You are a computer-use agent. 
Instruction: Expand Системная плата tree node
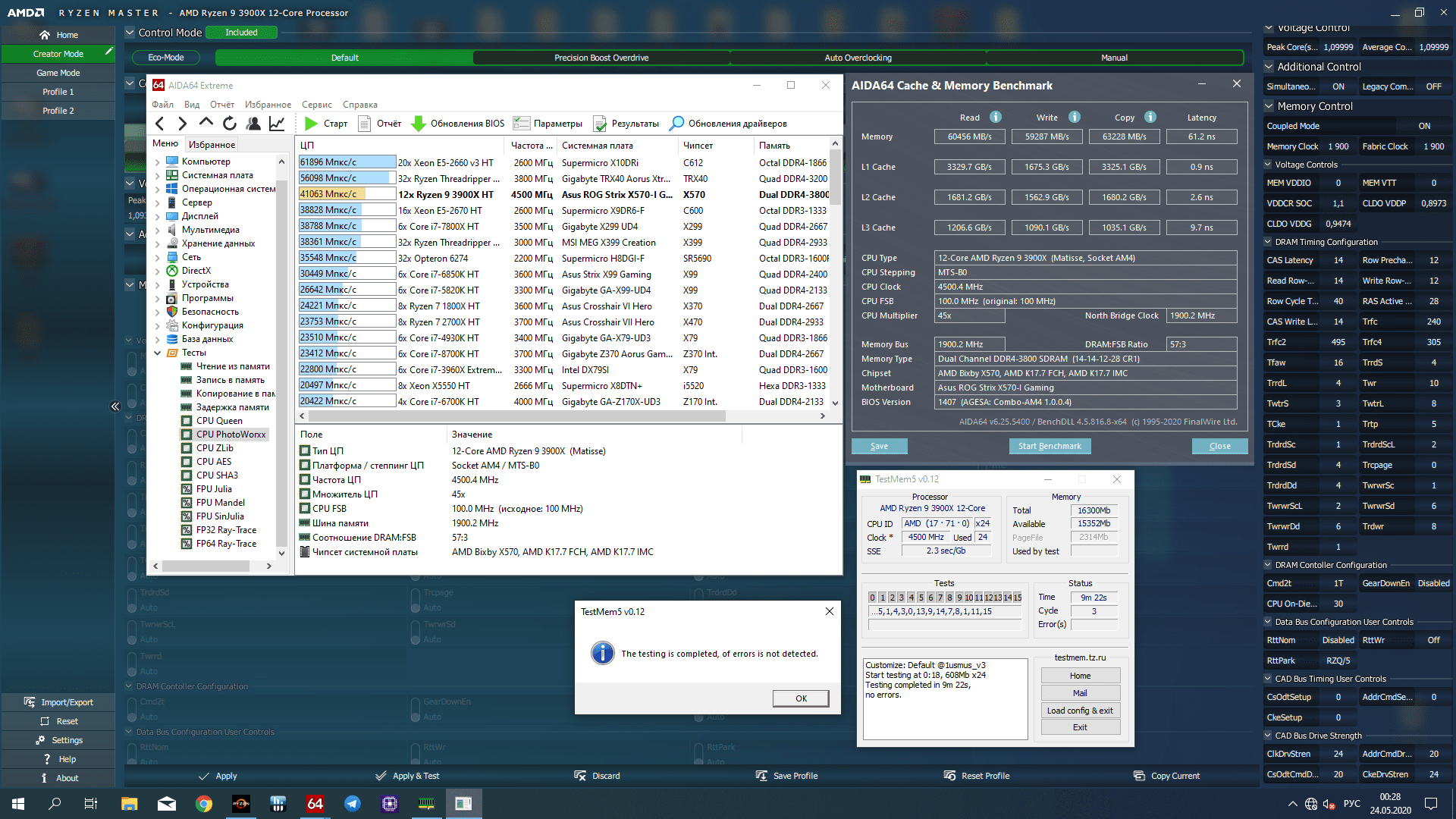coord(158,175)
